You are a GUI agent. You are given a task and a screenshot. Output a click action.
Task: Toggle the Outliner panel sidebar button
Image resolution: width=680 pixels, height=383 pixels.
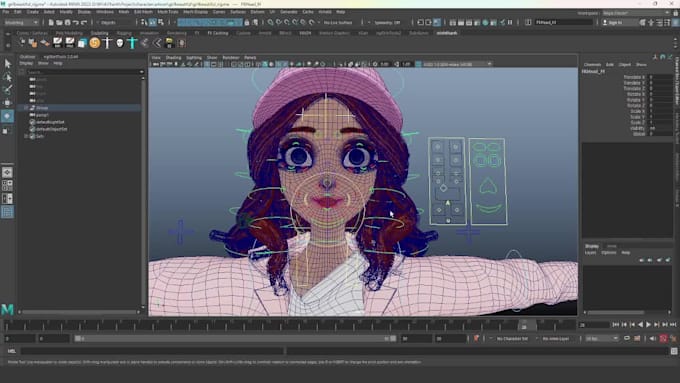click(x=7, y=212)
